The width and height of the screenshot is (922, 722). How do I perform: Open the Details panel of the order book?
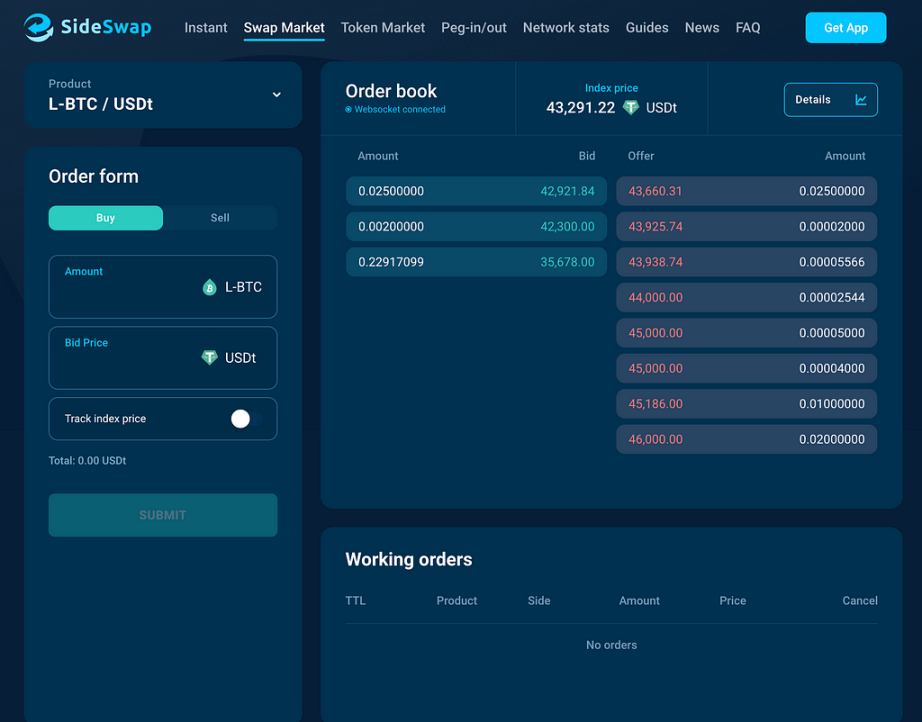[830, 100]
